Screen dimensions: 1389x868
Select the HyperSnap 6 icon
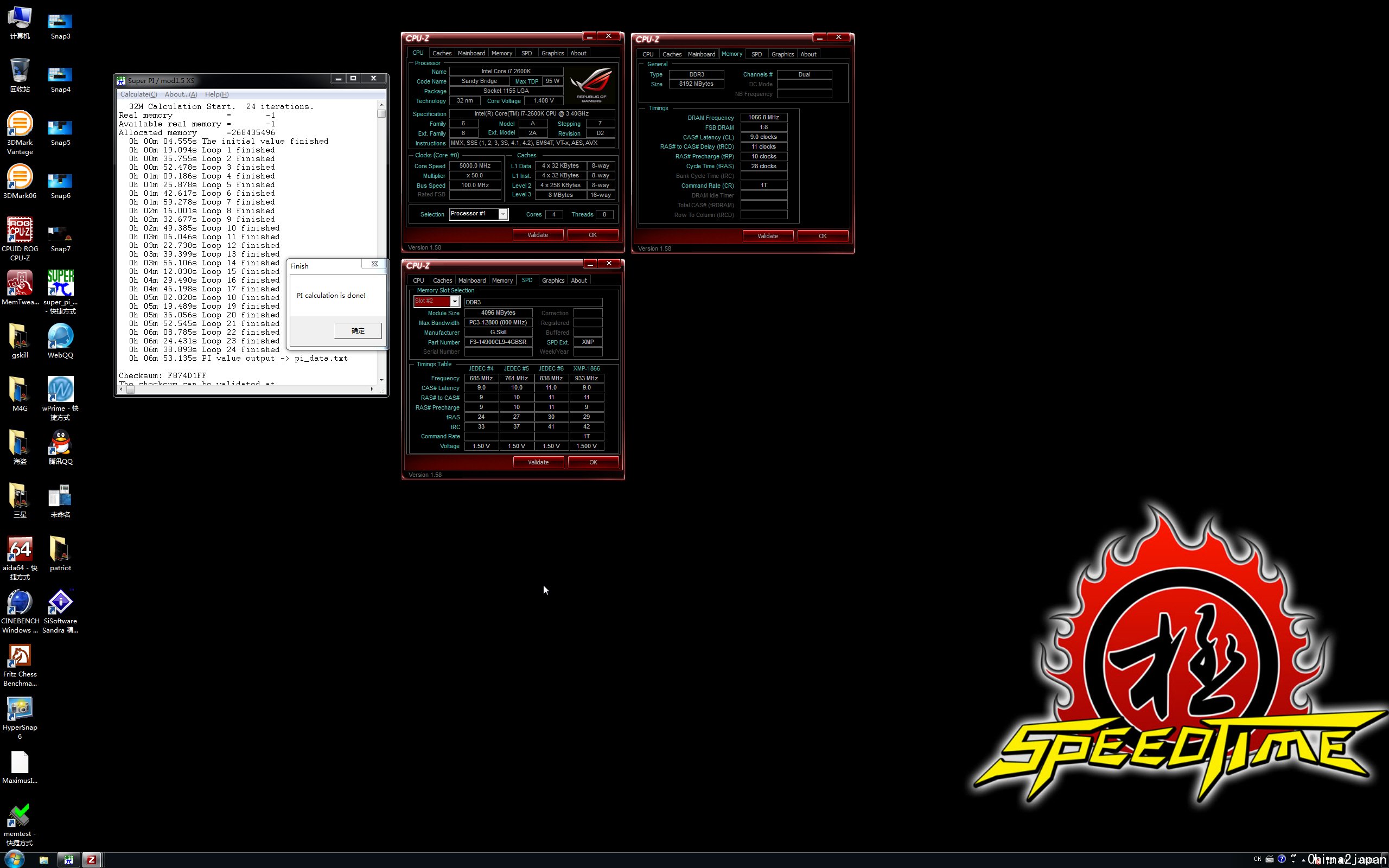pos(20,718)
